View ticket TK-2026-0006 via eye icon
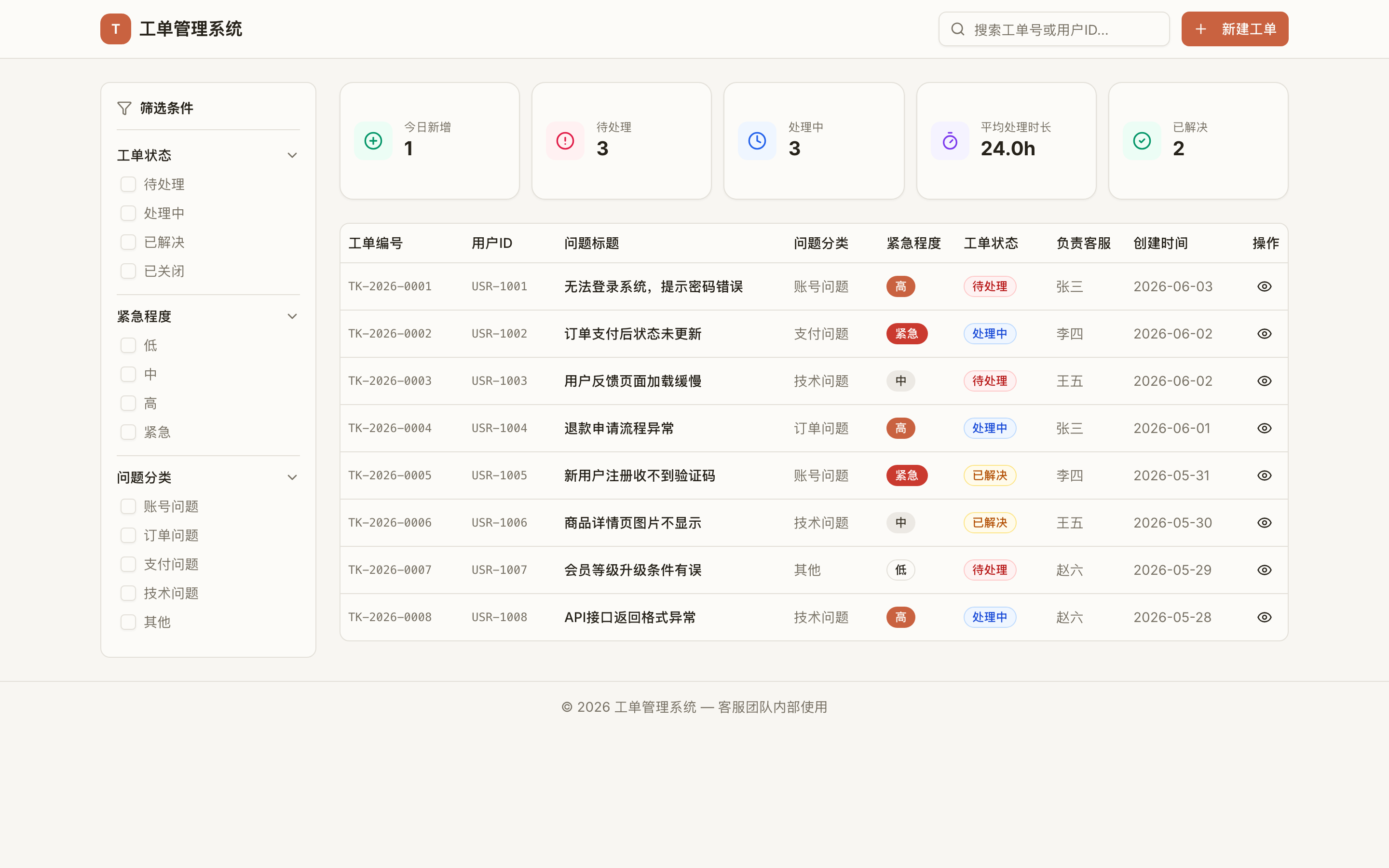The height and width of the screenshot is (868, 1389). tap(1265, 522)
